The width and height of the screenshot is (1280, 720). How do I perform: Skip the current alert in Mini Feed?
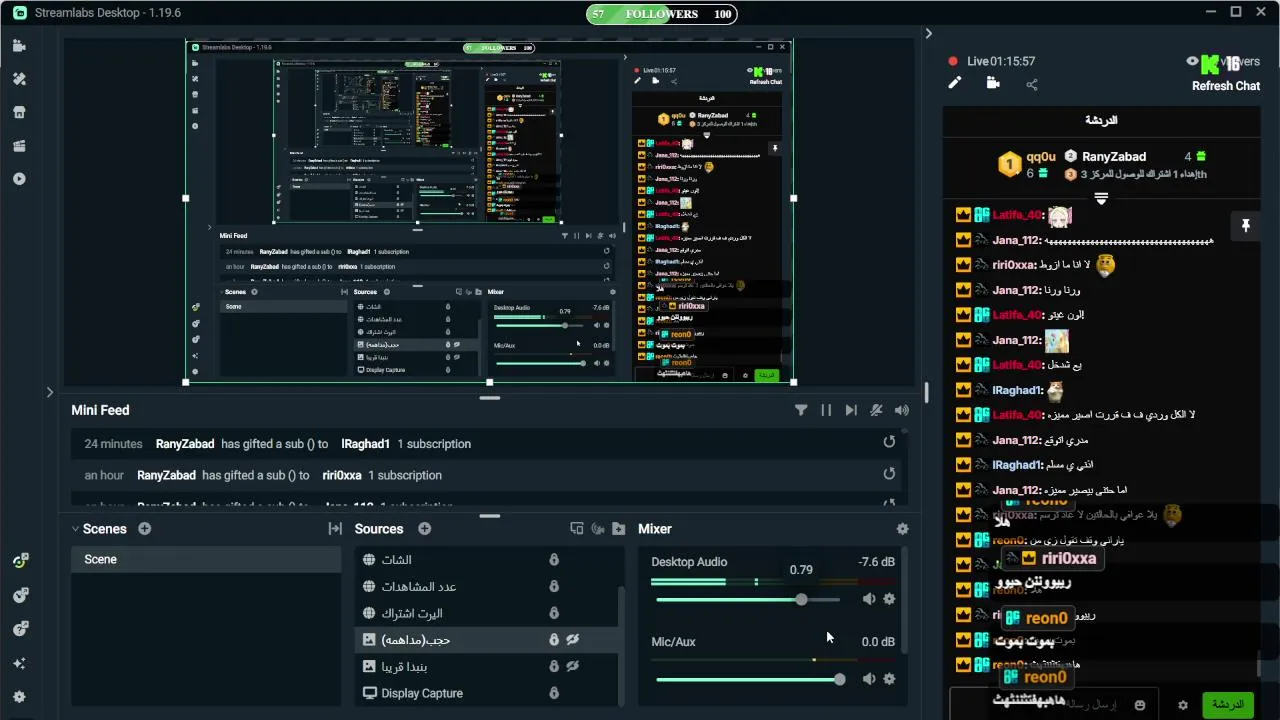point(851,410)
